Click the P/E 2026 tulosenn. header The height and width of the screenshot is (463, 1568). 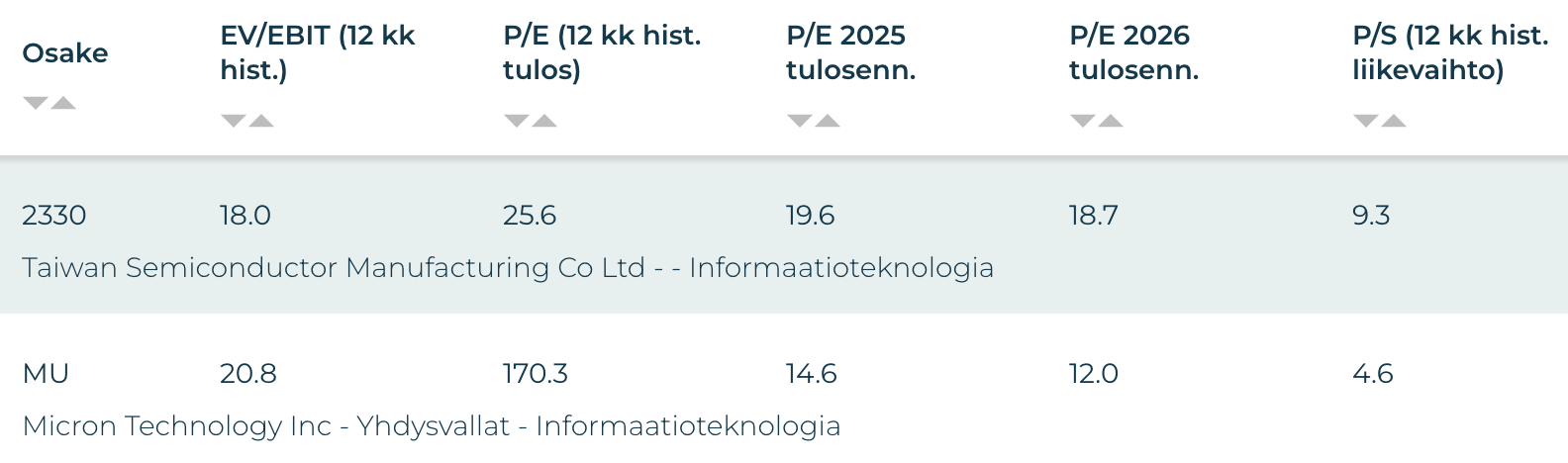pos(1133,52)
